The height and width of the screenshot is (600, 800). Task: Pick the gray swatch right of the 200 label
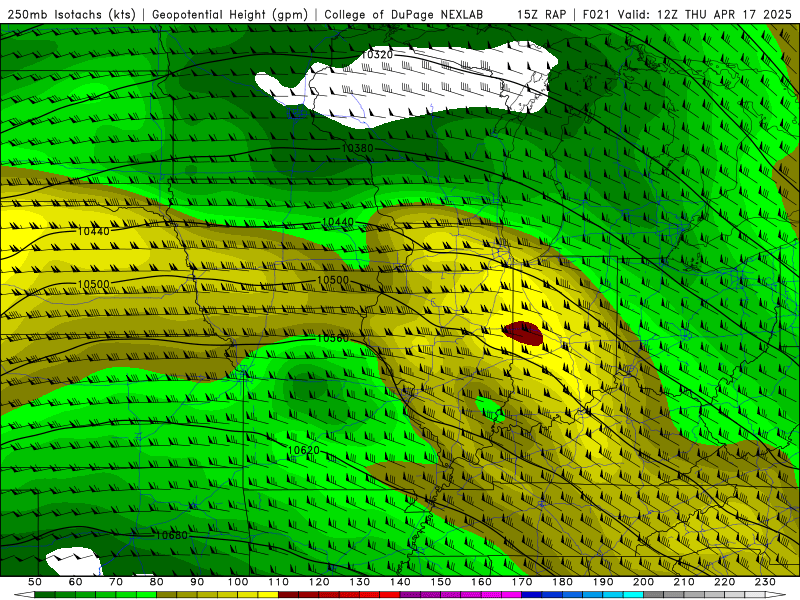click(654, 595)
